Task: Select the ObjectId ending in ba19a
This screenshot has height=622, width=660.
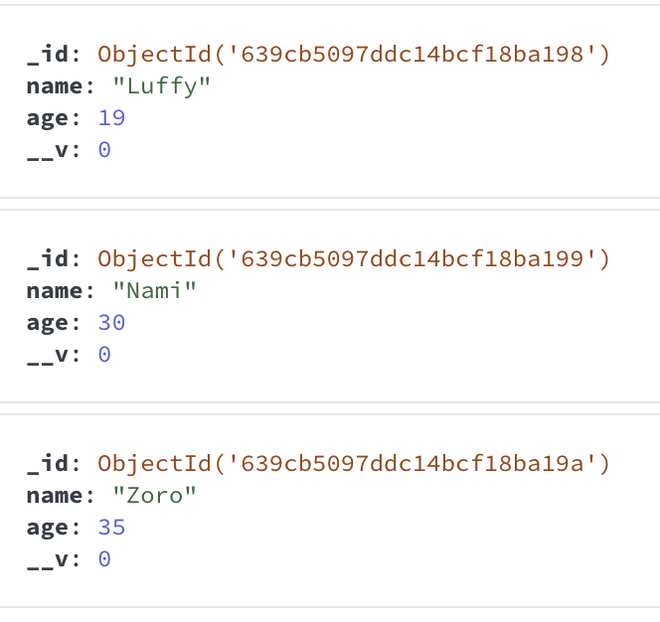Action: click(x=353, y=463)
